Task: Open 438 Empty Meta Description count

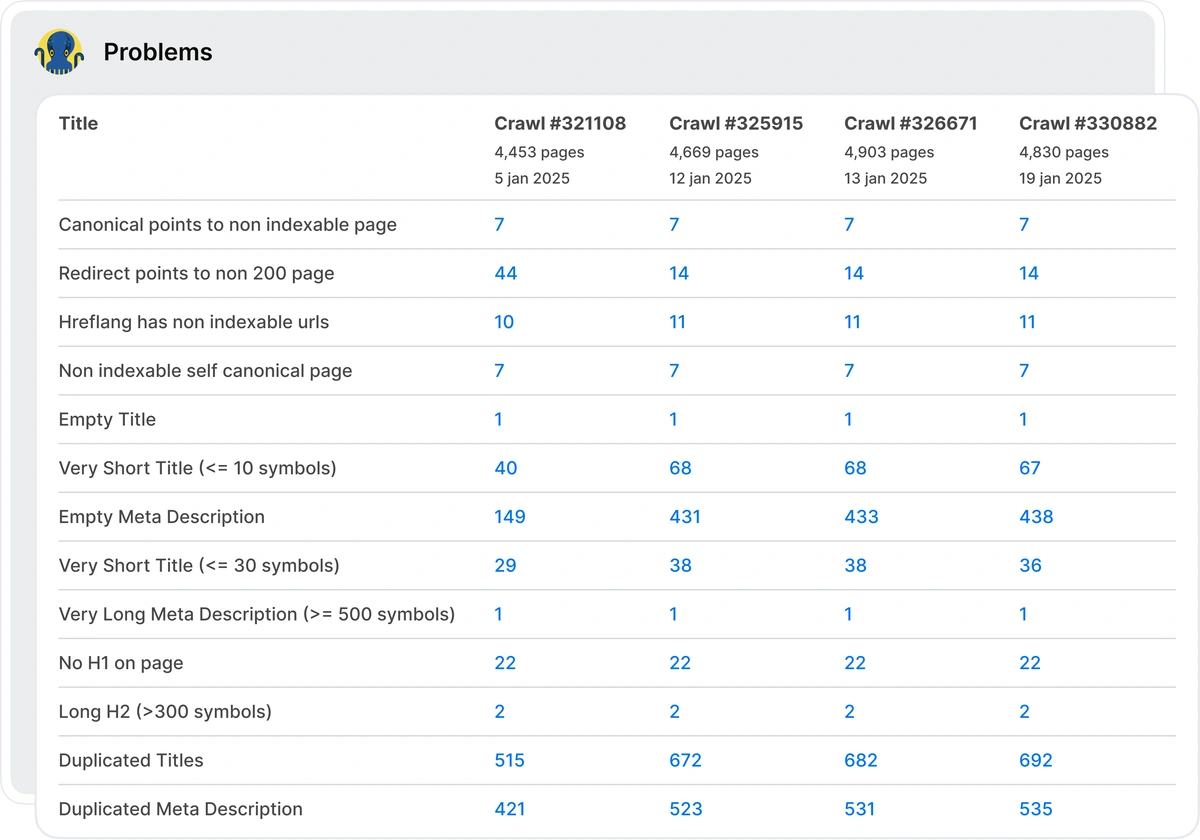Action: [1035, 517]
